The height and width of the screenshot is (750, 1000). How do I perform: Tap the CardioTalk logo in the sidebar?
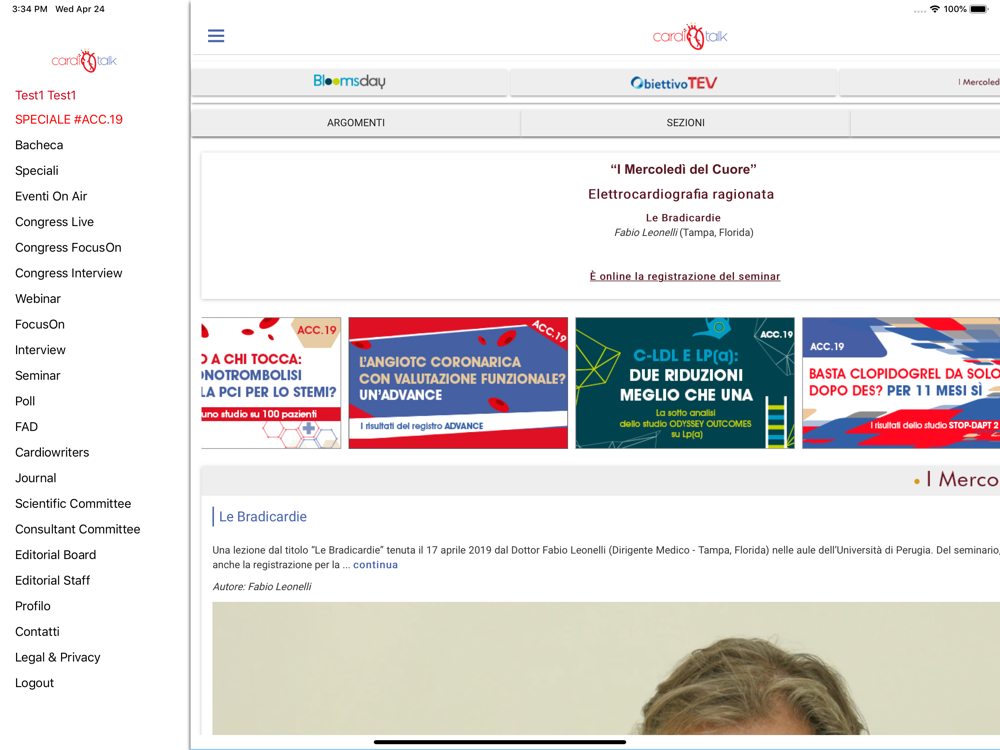(84, 61)
